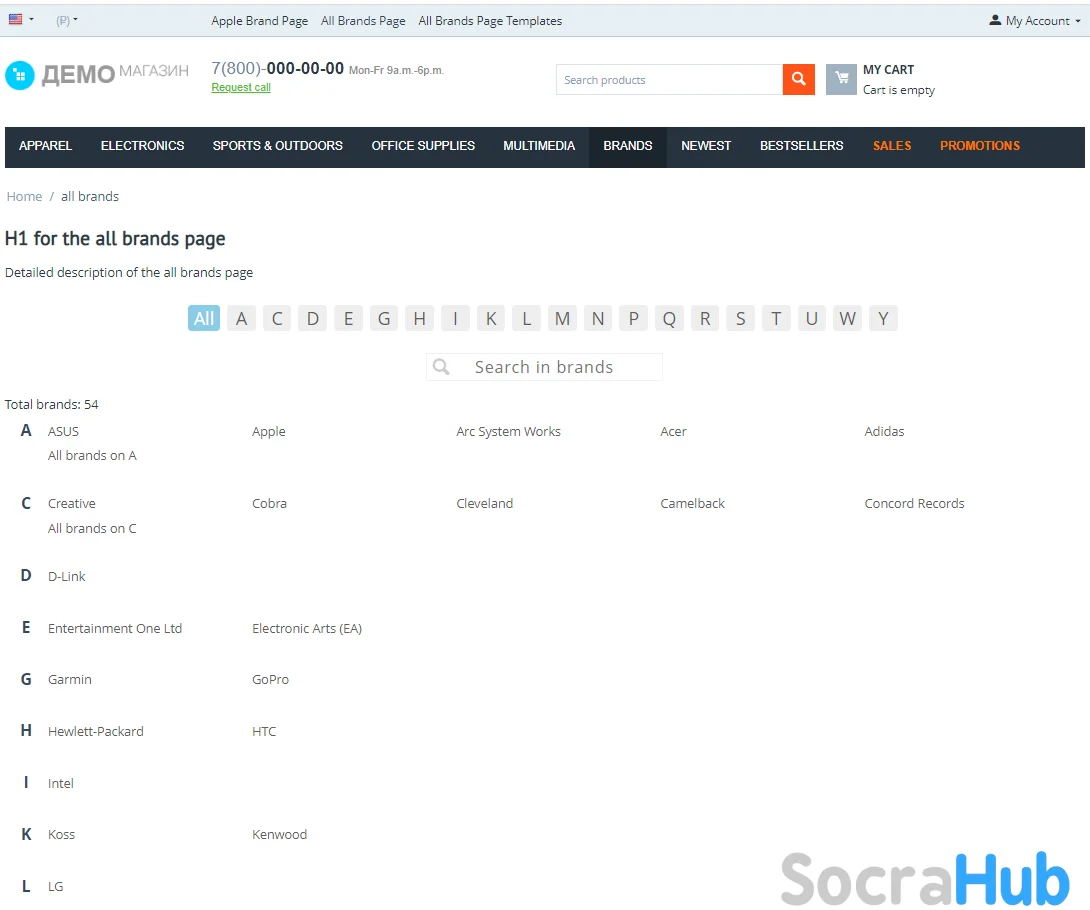Image resolution: width=1090 pixels, height=910 pixels.
Task: Open the Sports & Outdoors menu
Action: [x=277, y=146]
